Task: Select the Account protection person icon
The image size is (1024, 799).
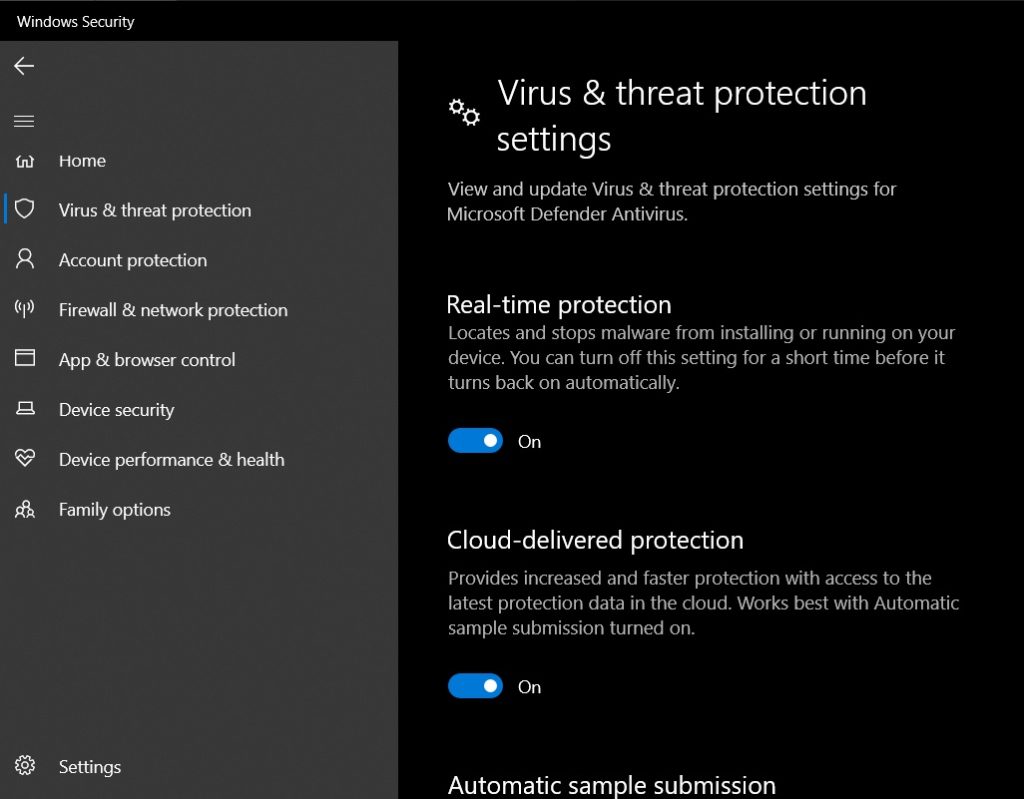Action: pos(24,260)
